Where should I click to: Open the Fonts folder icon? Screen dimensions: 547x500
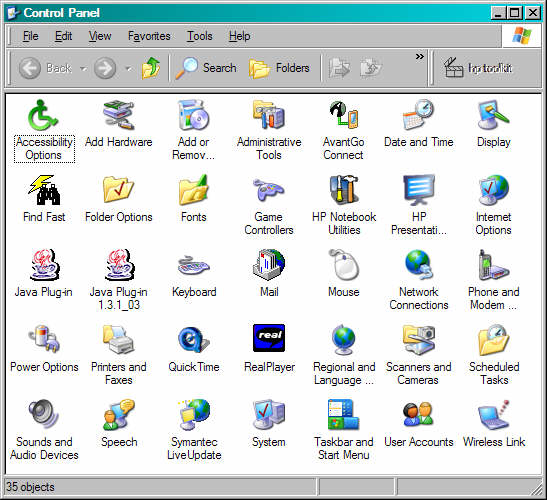click(194, 190)
